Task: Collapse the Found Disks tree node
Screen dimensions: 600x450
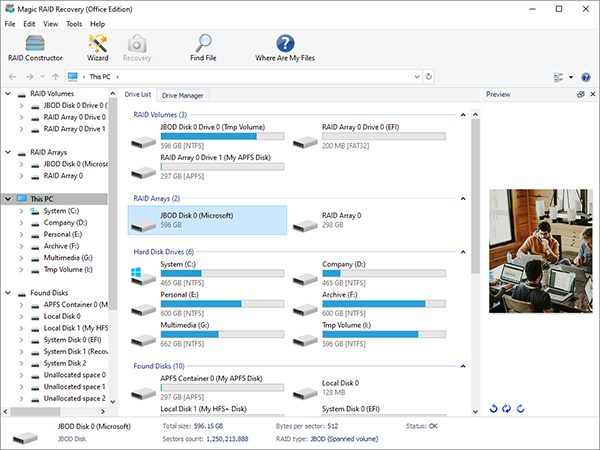Action: click(x=8, y=293)
